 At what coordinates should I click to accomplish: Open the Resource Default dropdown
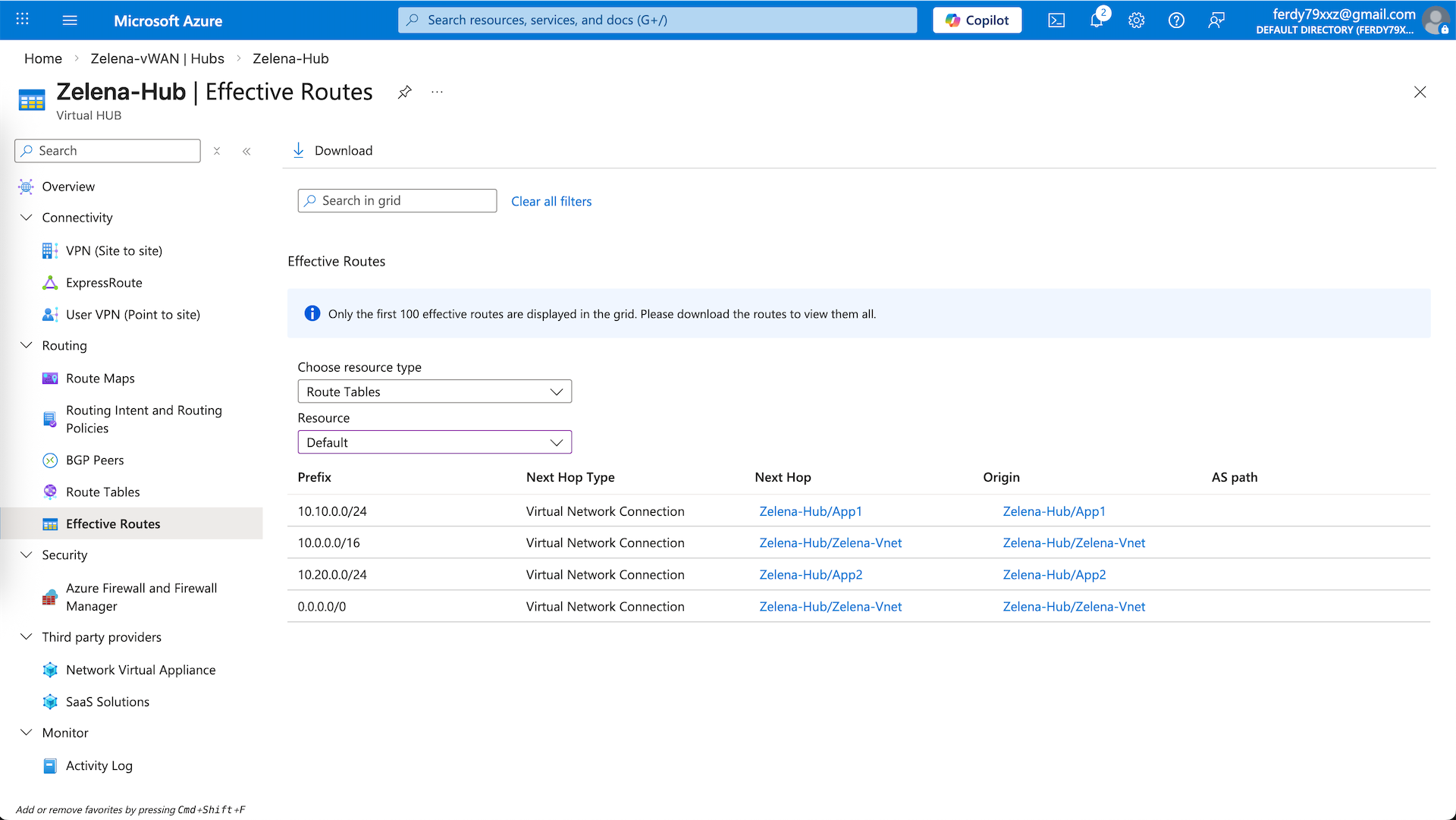click(435, 442)
